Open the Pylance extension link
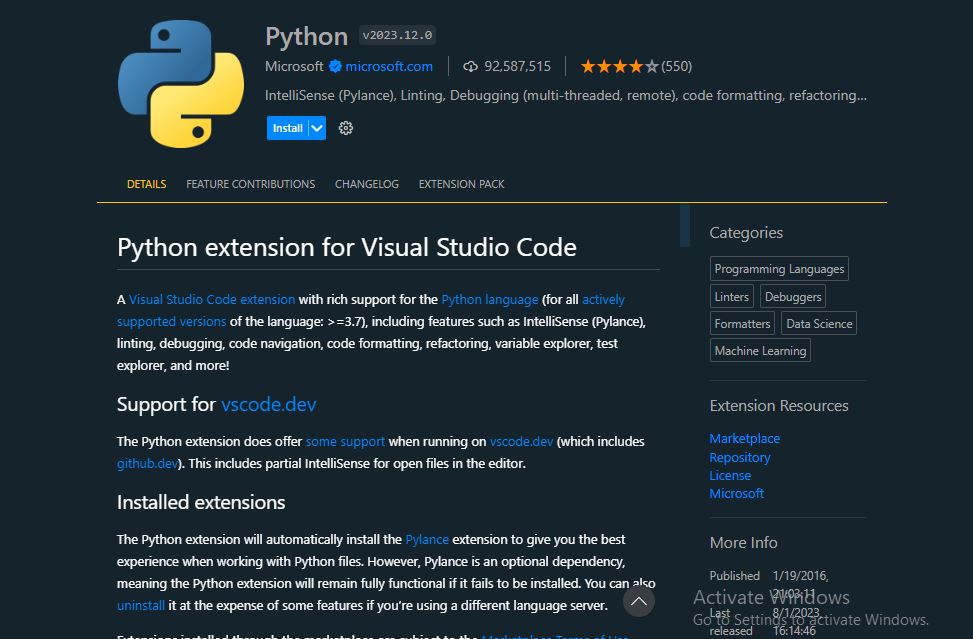This screenshot has height=639, width=973. tap(427, 539)
